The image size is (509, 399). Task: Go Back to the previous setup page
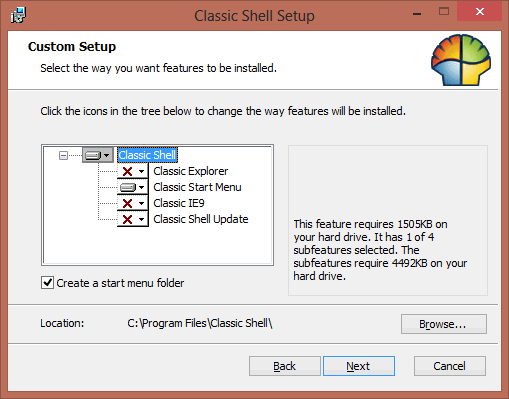285,366
